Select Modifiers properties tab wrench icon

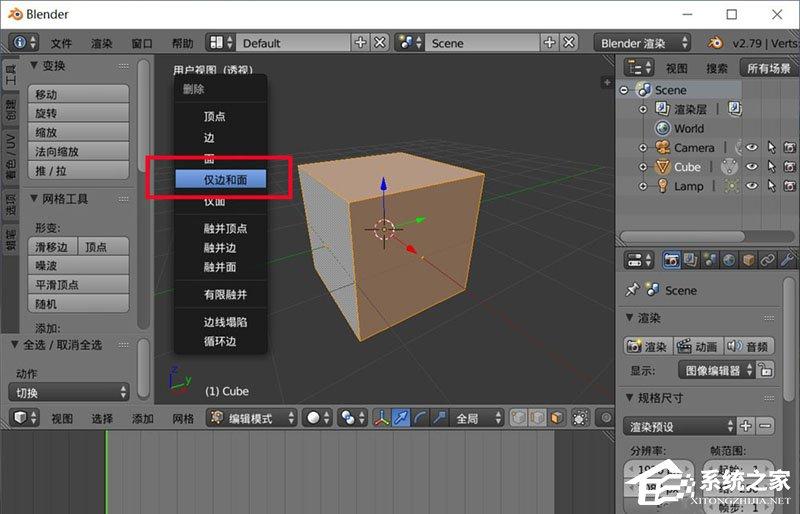tap(787, 260)
